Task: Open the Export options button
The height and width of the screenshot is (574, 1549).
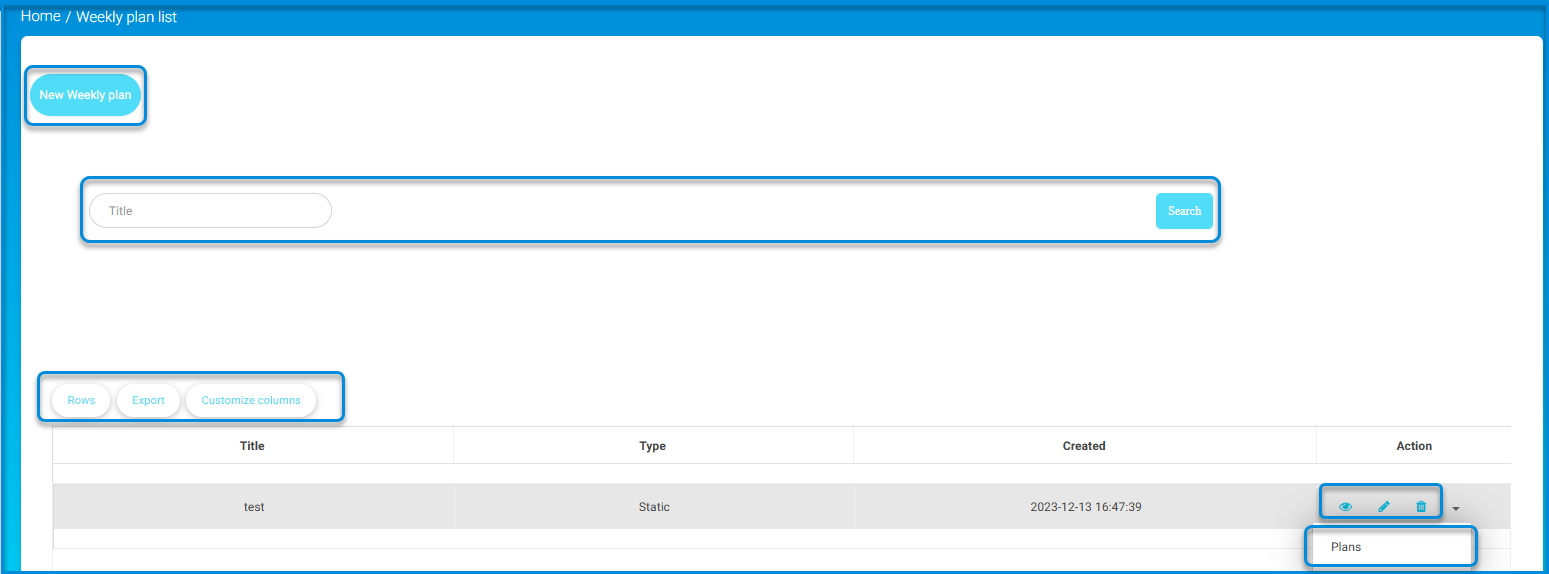Action: pyautogui.click(x=148, y=400)
